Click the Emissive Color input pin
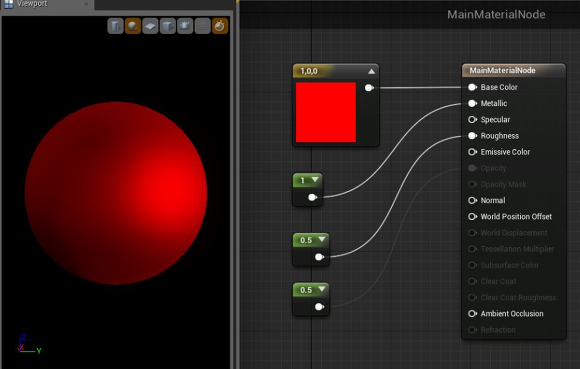This screenshot has height=369, width=580. [x=472, y=152]
